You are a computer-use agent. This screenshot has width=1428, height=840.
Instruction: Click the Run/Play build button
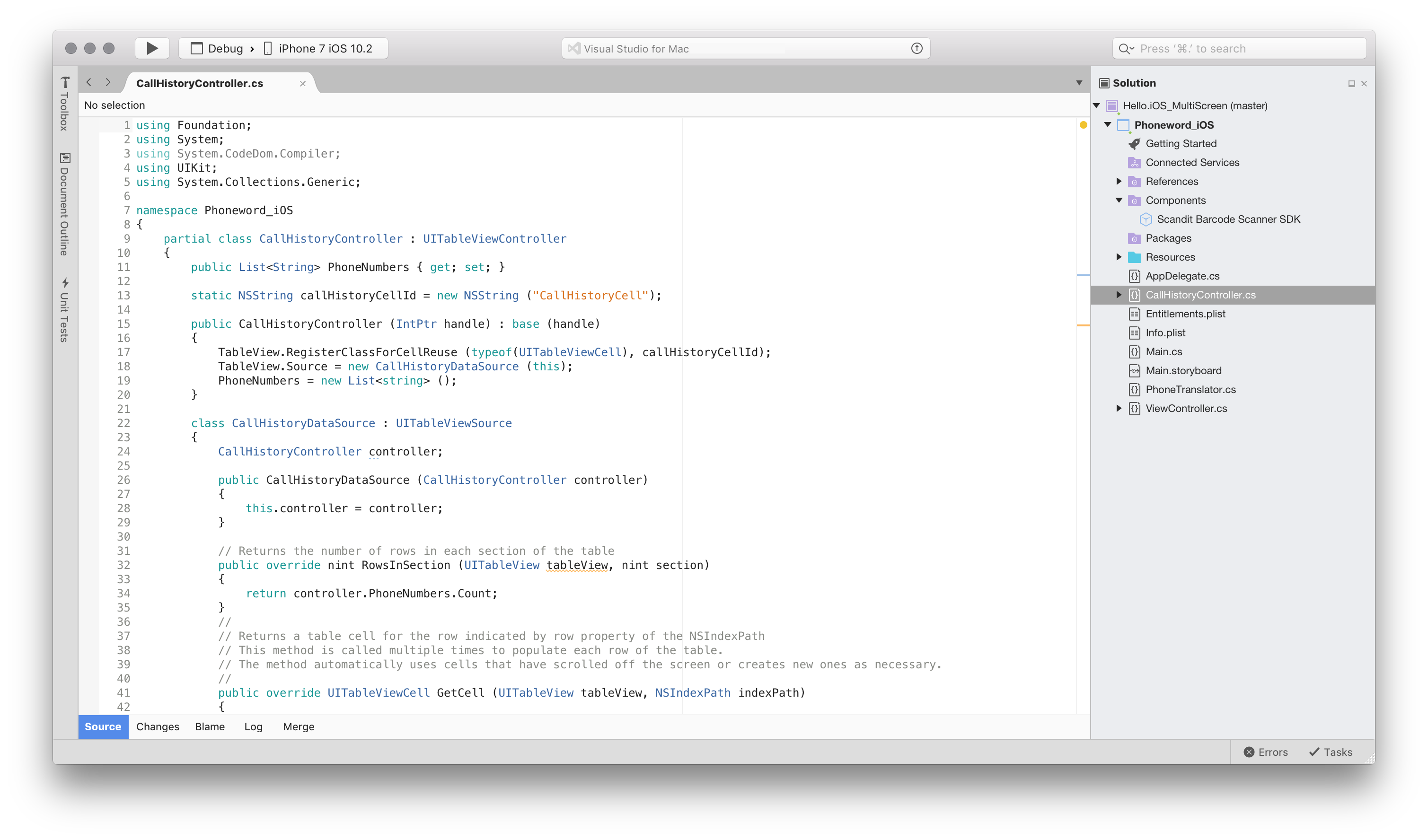click(x=152, y=47)
